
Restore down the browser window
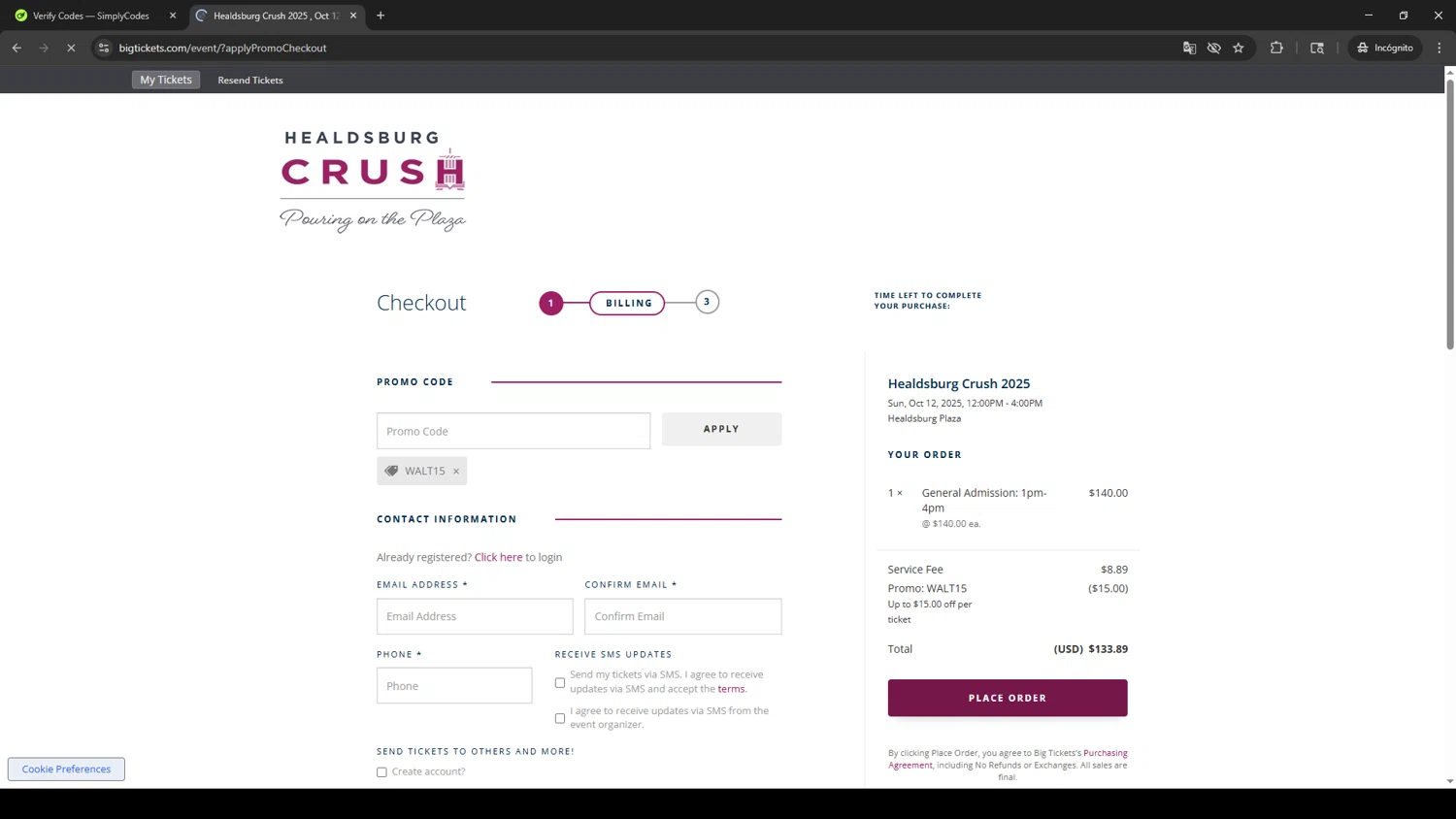click(x=1404, y=16)
